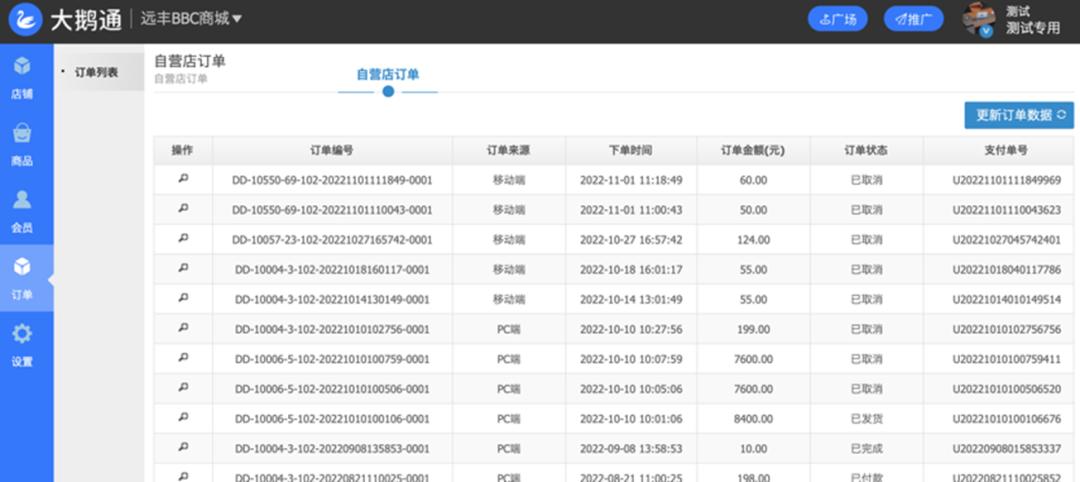Switch to the 自营店订单 tab
This screenshot has width=1080, height=482.
click(x=388, y=74)
